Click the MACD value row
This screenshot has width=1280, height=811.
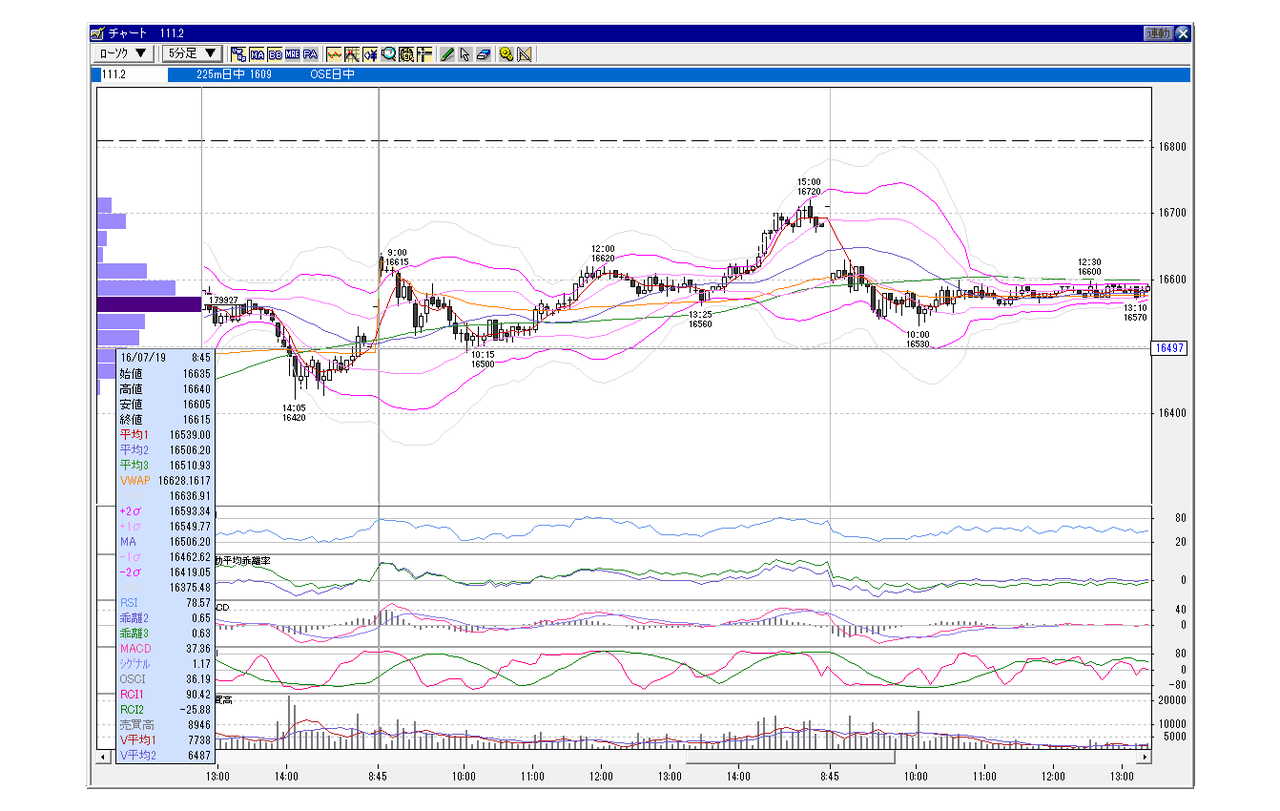165,649
